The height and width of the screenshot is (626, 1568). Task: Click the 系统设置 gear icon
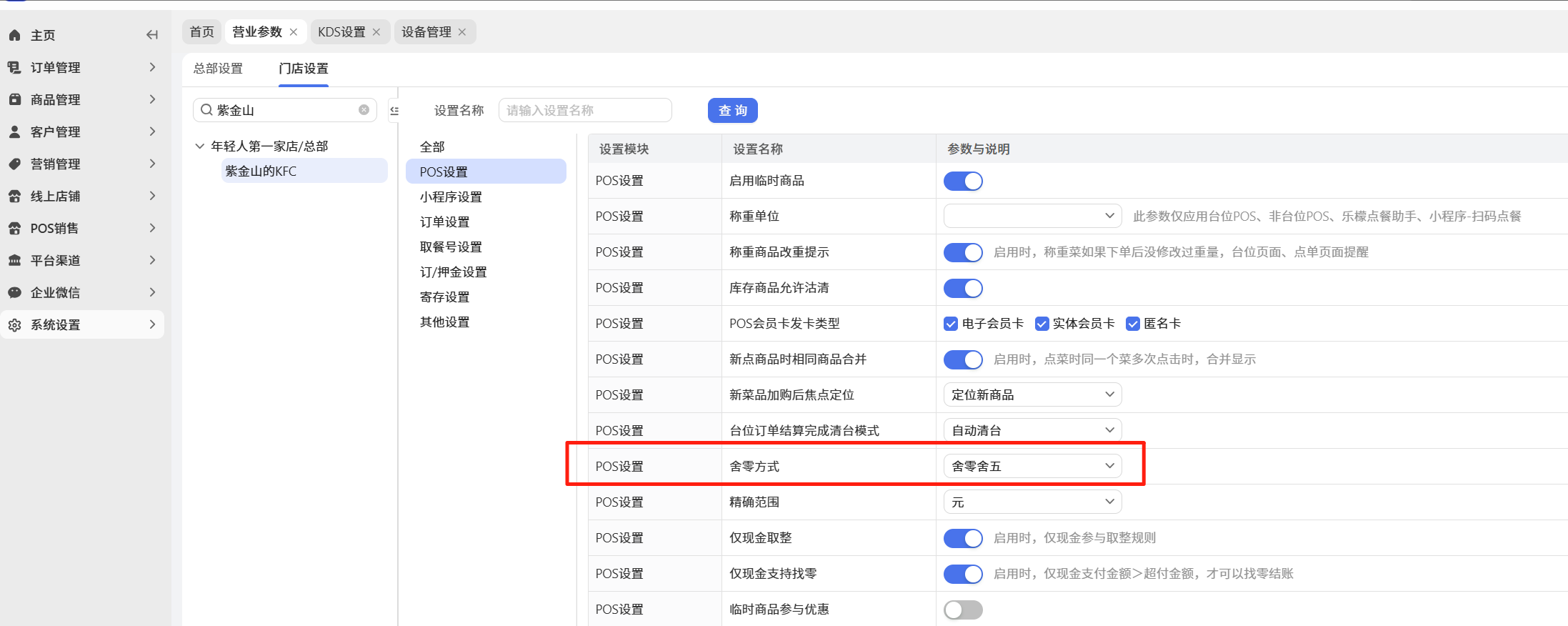click(14, 324)
